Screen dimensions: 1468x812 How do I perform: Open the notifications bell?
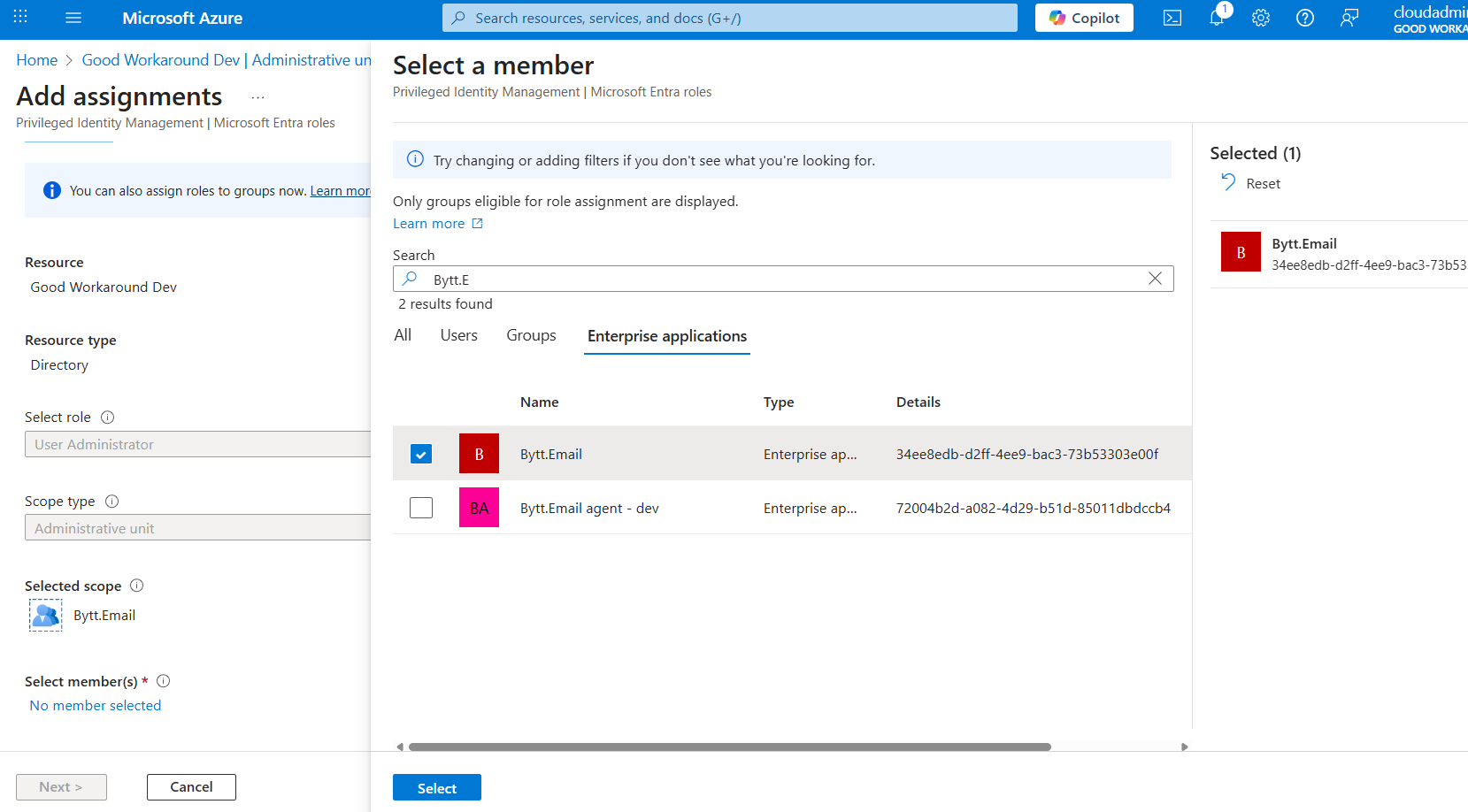[1217, 18]
